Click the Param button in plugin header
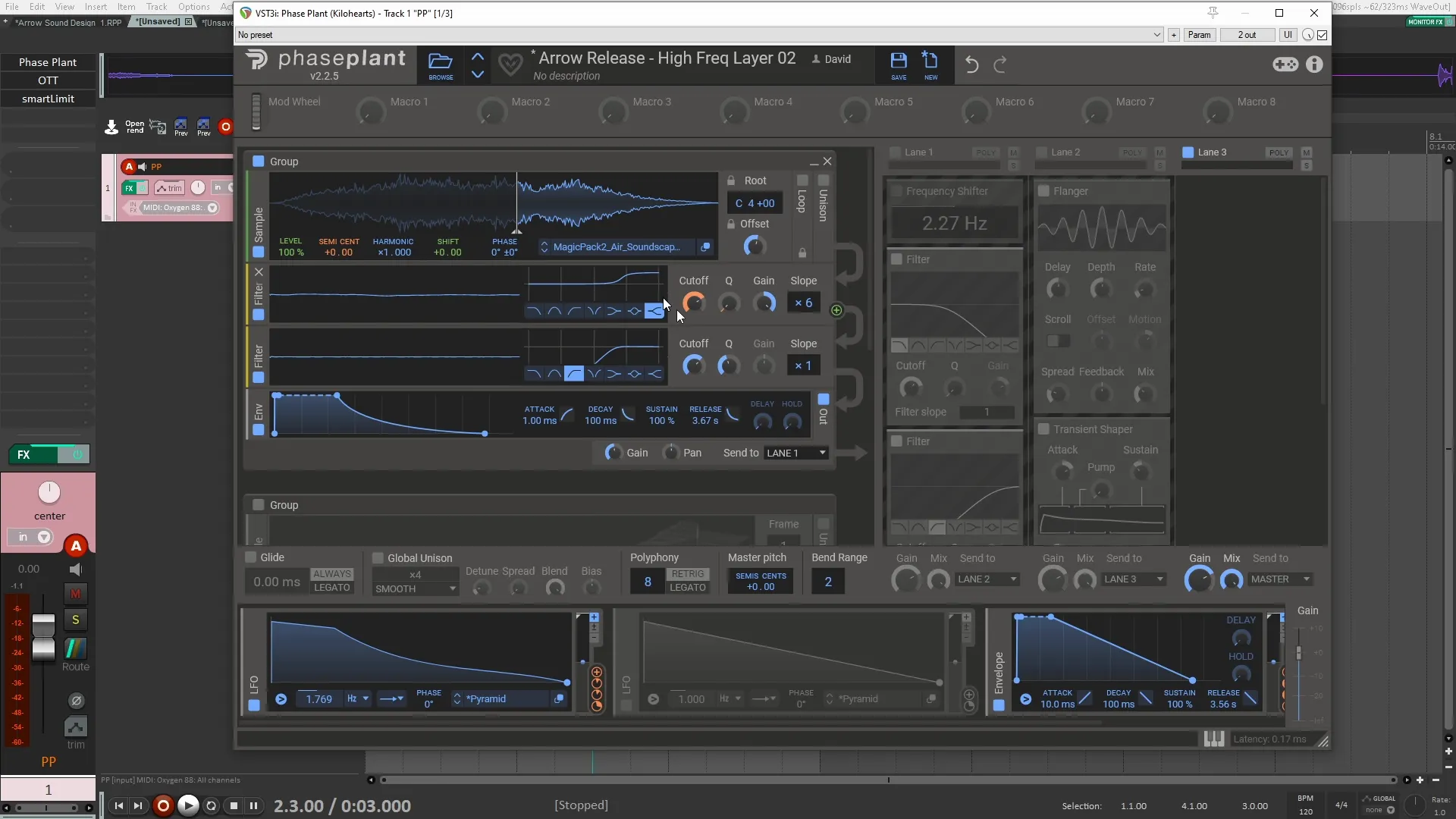 (1199, 35)
